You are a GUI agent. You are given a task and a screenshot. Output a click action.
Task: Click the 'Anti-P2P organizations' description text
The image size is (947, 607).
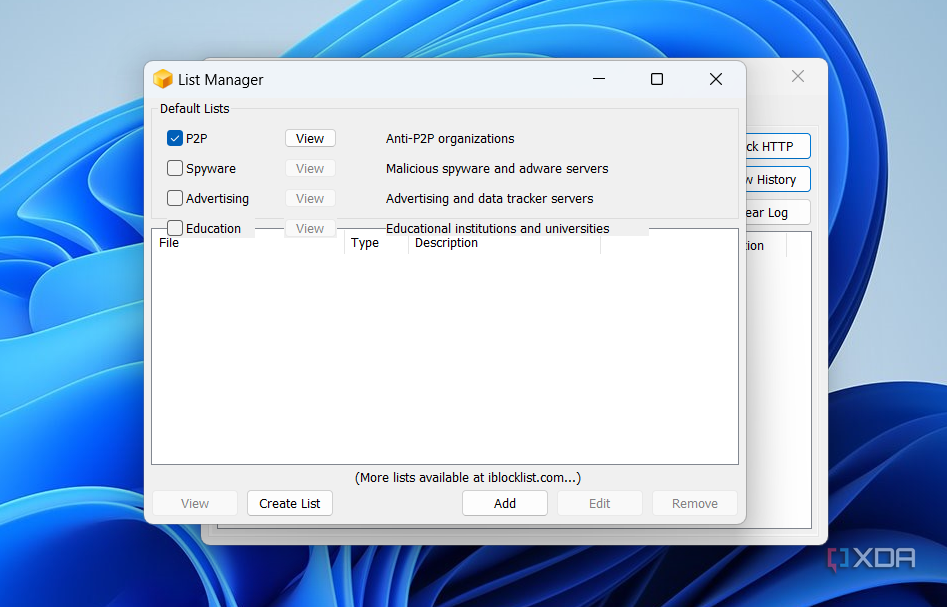[450, 139]
